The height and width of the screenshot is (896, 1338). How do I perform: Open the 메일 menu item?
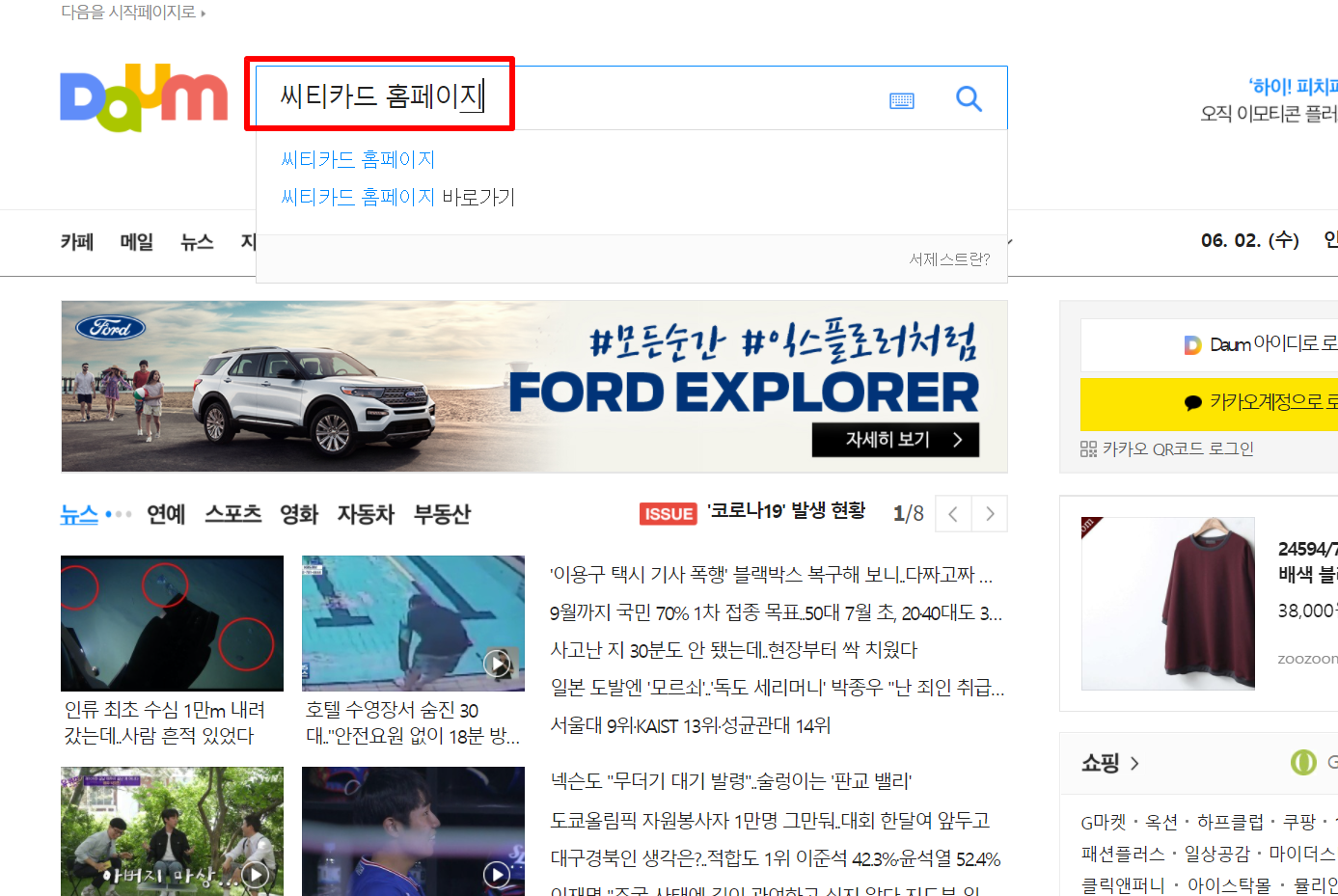click(137, 241)
